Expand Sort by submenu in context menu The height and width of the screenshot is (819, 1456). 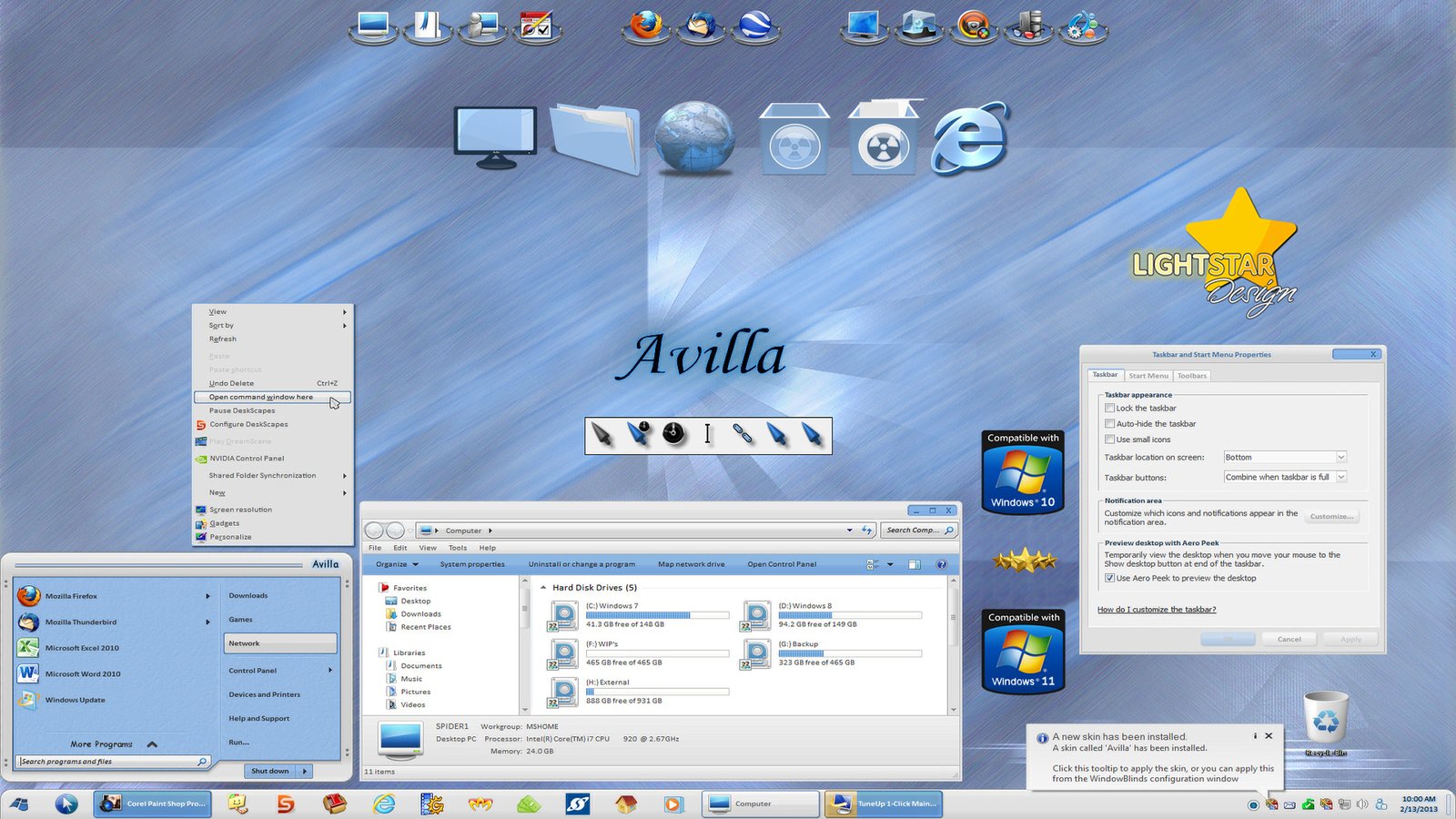tap(271, 325)
